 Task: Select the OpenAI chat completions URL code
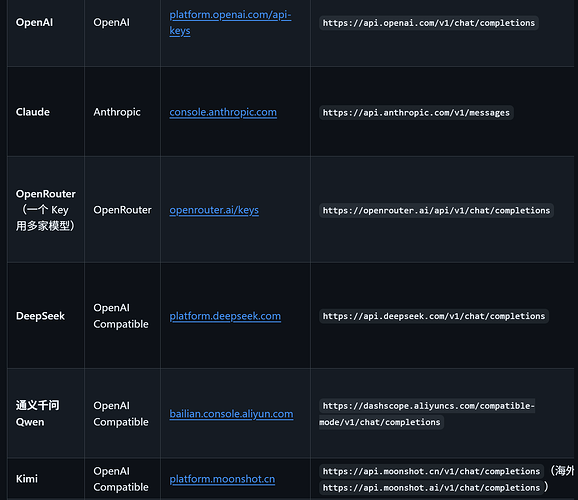(429, 23)
